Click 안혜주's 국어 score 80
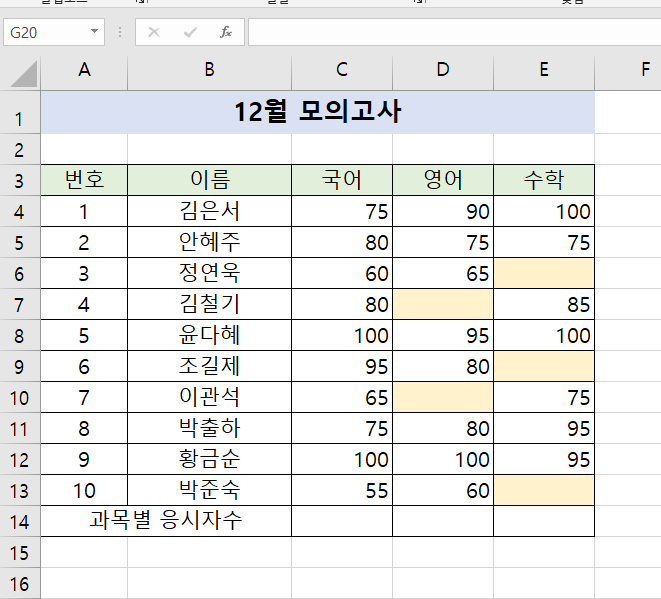This screenshot has height=599, width=661. (342, 242)
